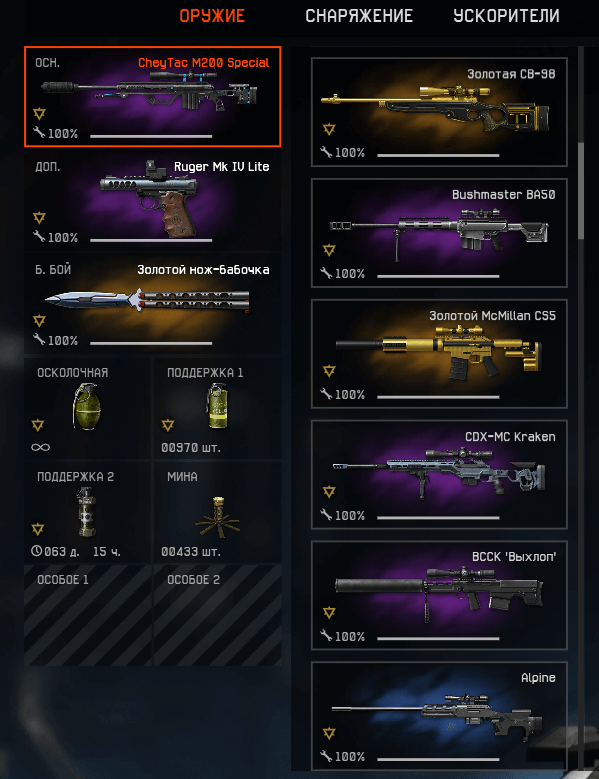Screen dimensions: 599x779
Task: Choose the Золотой McMillan CS5 rifle
Action: coord(439,354)
